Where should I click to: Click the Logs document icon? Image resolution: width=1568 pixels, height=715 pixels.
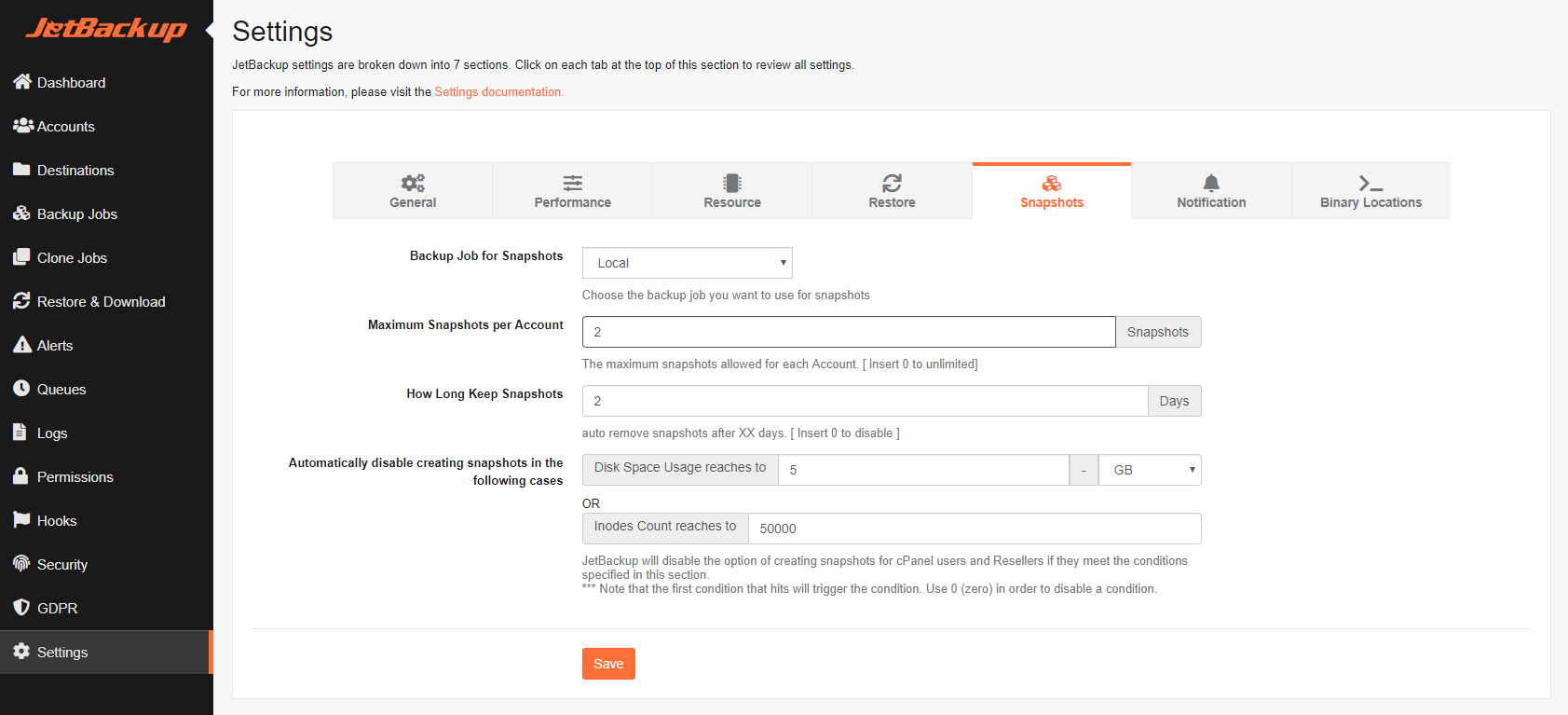[20, 433]
